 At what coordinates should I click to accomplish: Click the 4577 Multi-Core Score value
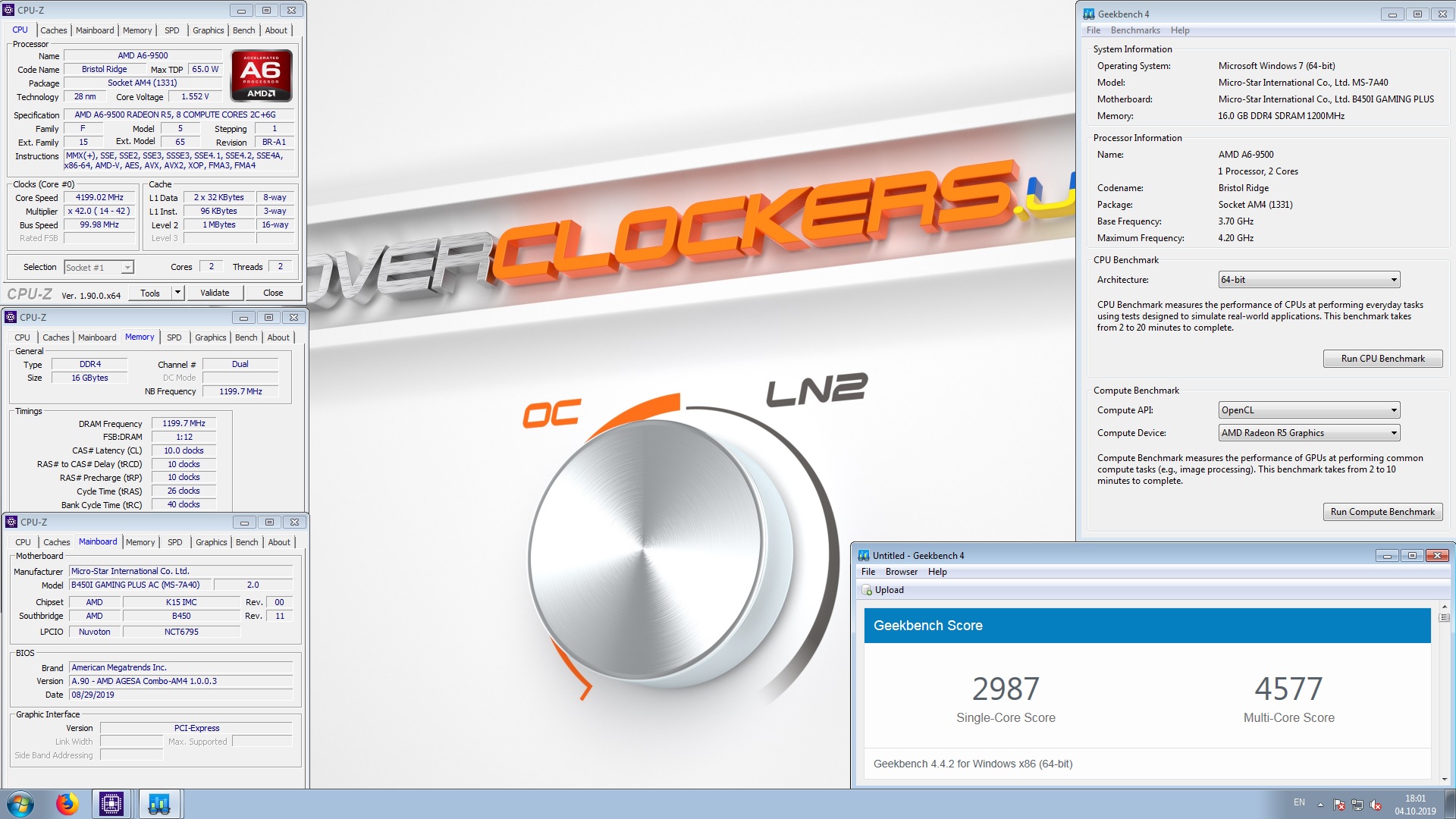1288,689
